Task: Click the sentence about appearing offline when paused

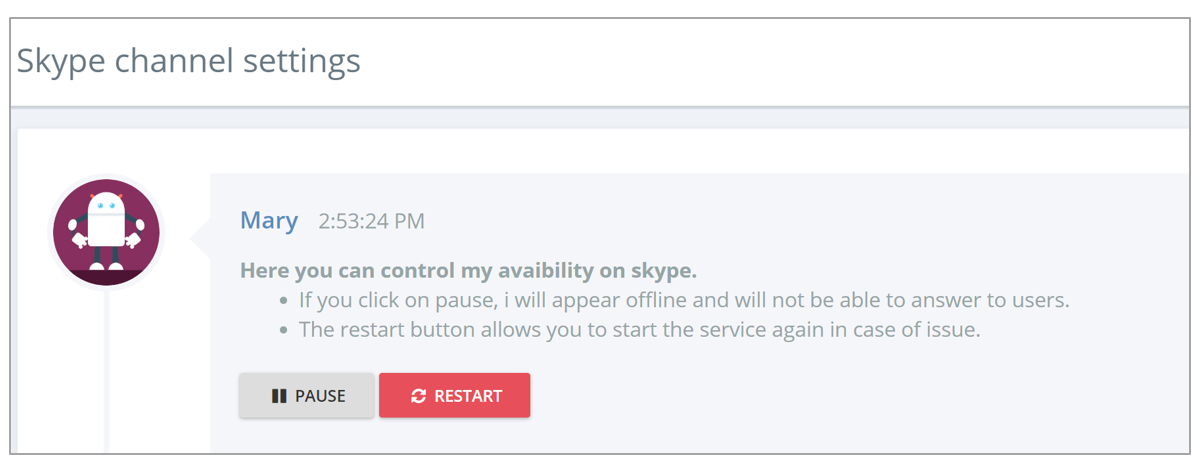Action: pyautogui.click(x=685, y=300)
